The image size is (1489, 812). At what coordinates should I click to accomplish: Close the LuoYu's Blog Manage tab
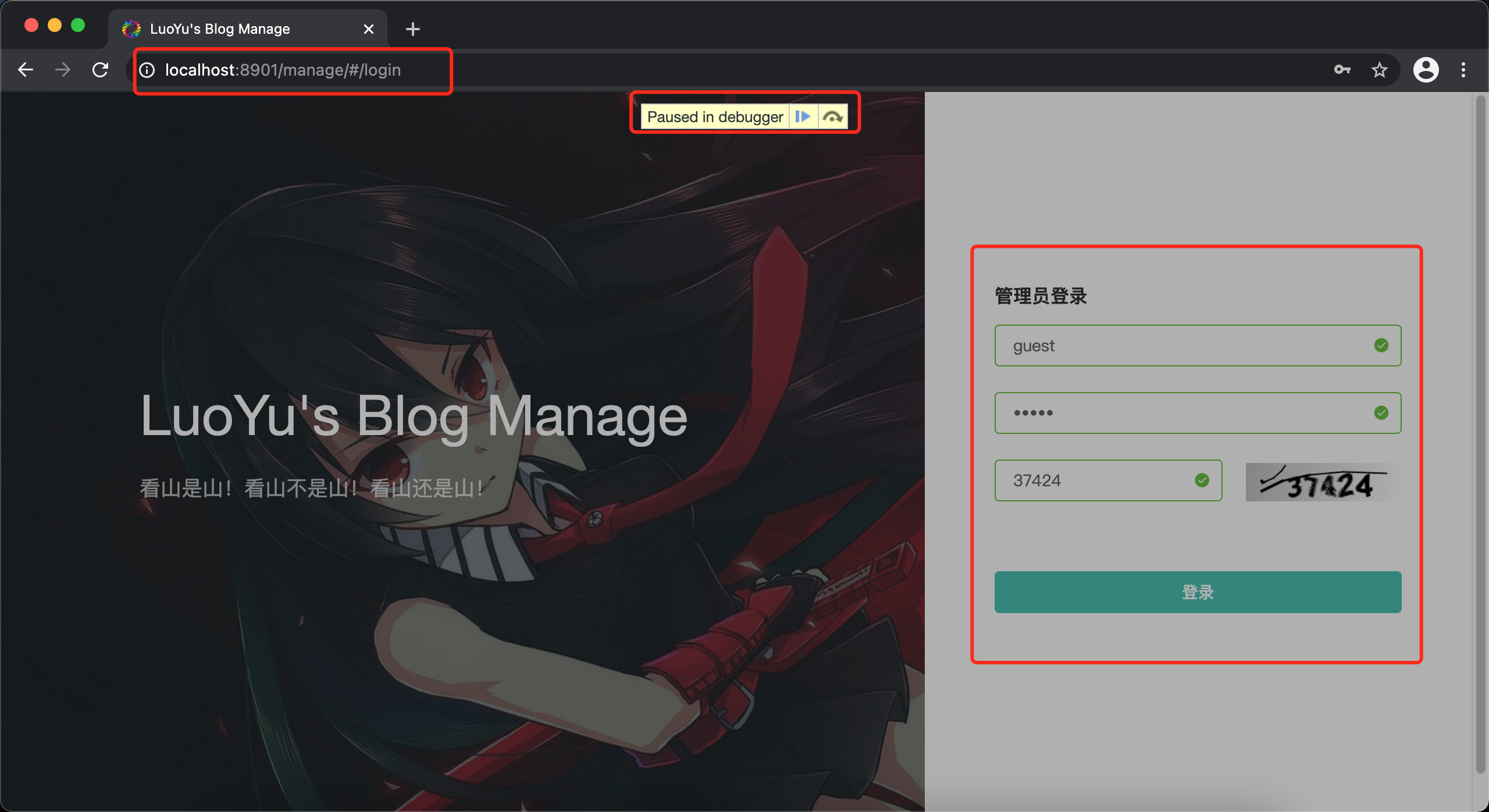(x=368, y=29)
